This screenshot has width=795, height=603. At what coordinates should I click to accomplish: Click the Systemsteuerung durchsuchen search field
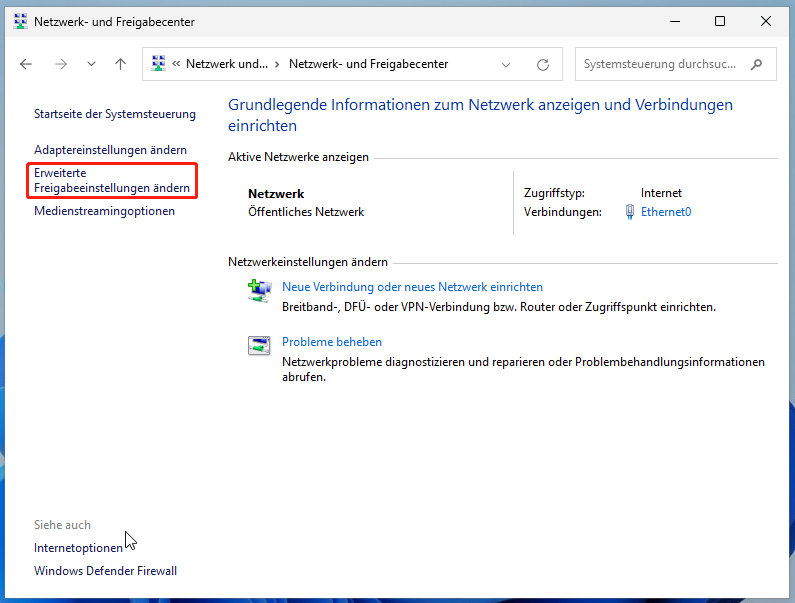click(675, 64)
